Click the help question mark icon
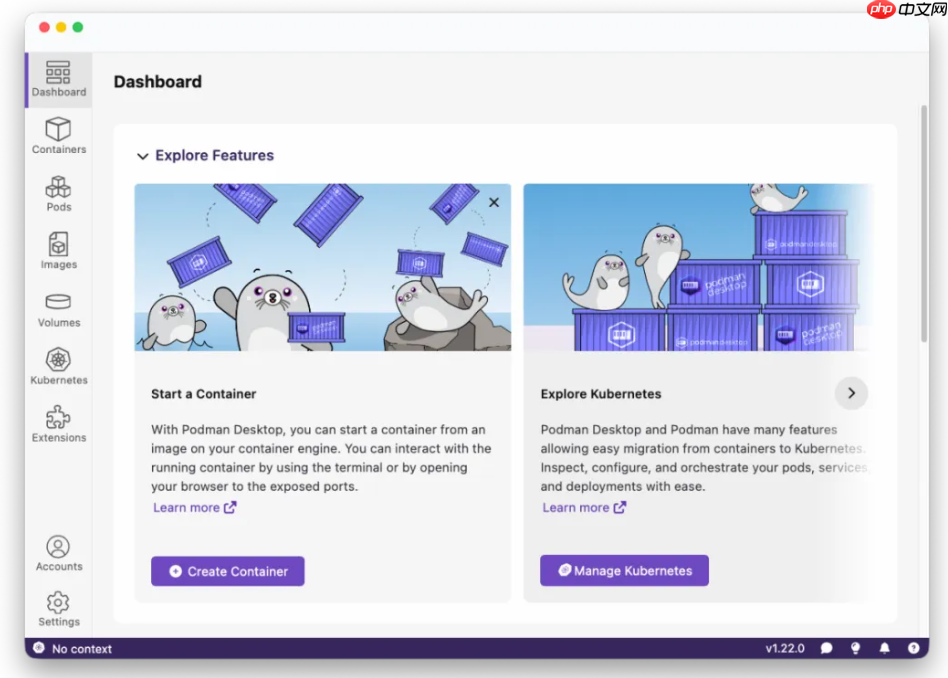 pyautogui.click(x=913, y=648)
